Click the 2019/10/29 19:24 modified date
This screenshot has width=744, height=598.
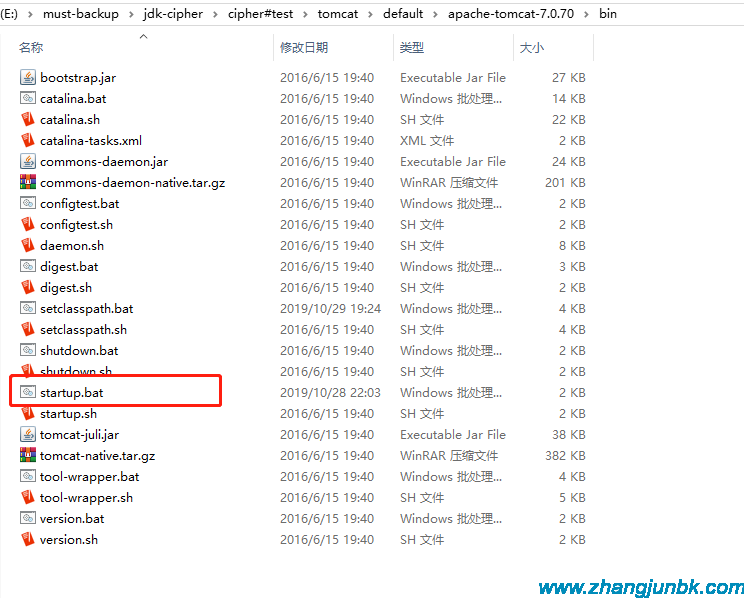tap(330, 308)
